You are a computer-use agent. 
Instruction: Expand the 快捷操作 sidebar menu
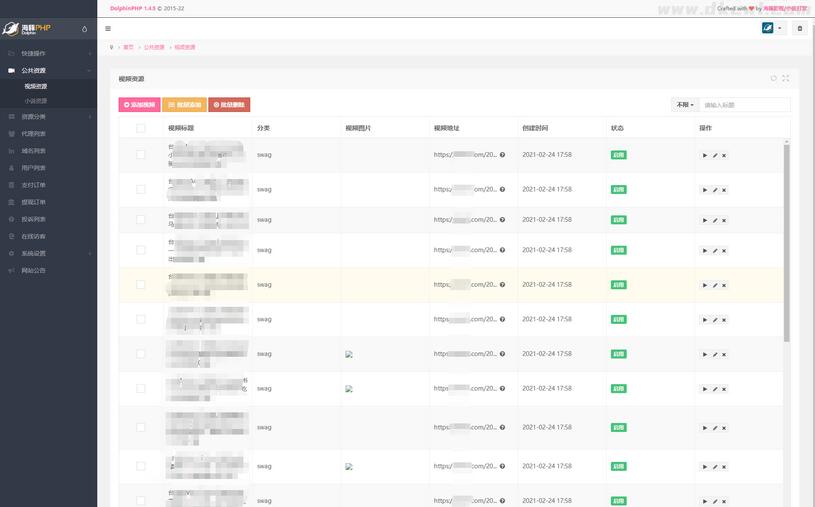[x=48, y=54]
